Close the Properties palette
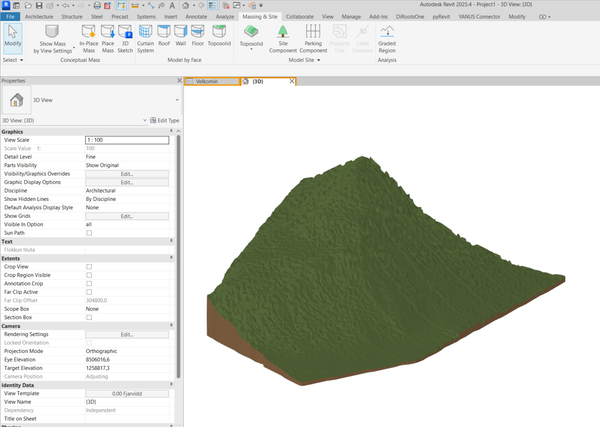Screen dimensions: 600x427 click(179, 81)
